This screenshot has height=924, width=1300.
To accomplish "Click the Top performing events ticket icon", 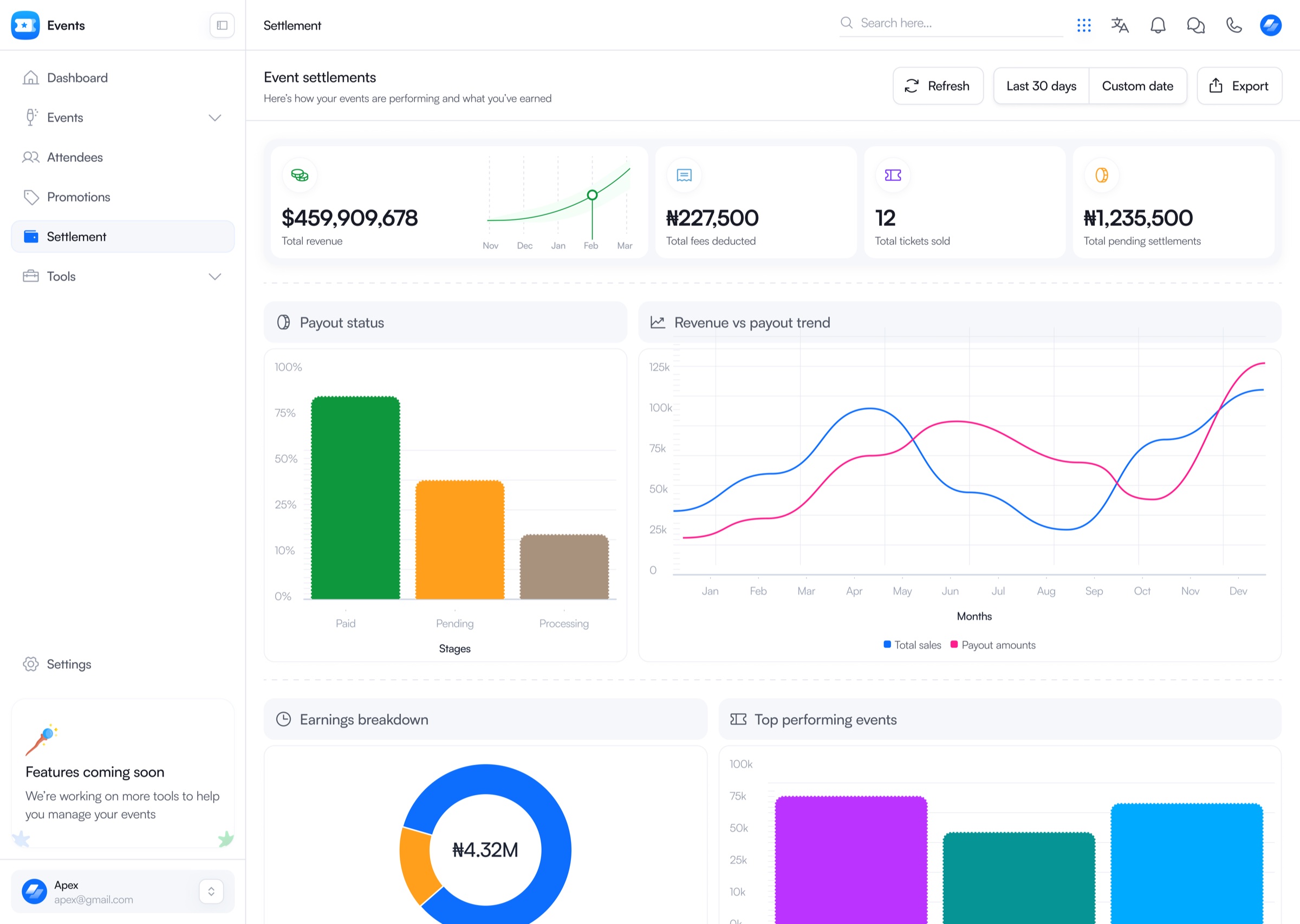I will click(738, 719).
